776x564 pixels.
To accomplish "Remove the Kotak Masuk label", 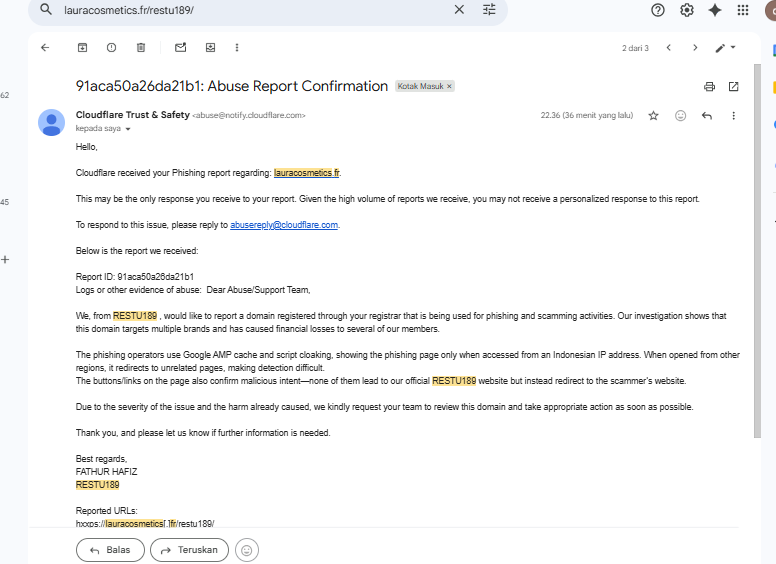I will coord(449,86).
